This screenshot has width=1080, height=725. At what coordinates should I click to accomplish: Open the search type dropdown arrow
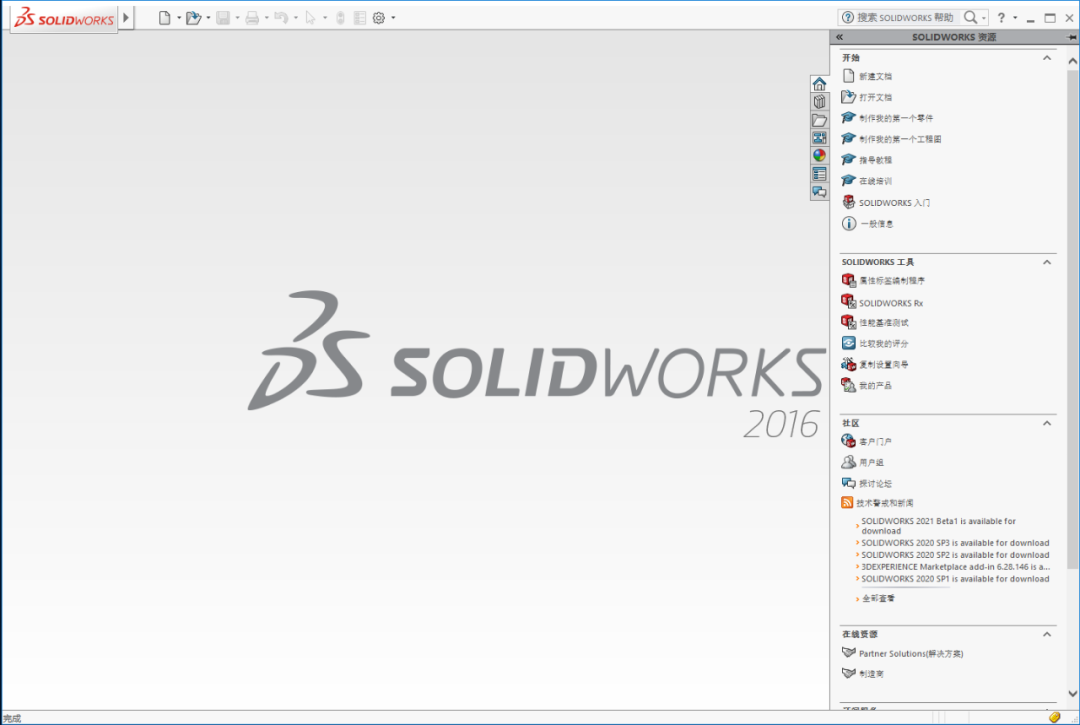(984, 18)
